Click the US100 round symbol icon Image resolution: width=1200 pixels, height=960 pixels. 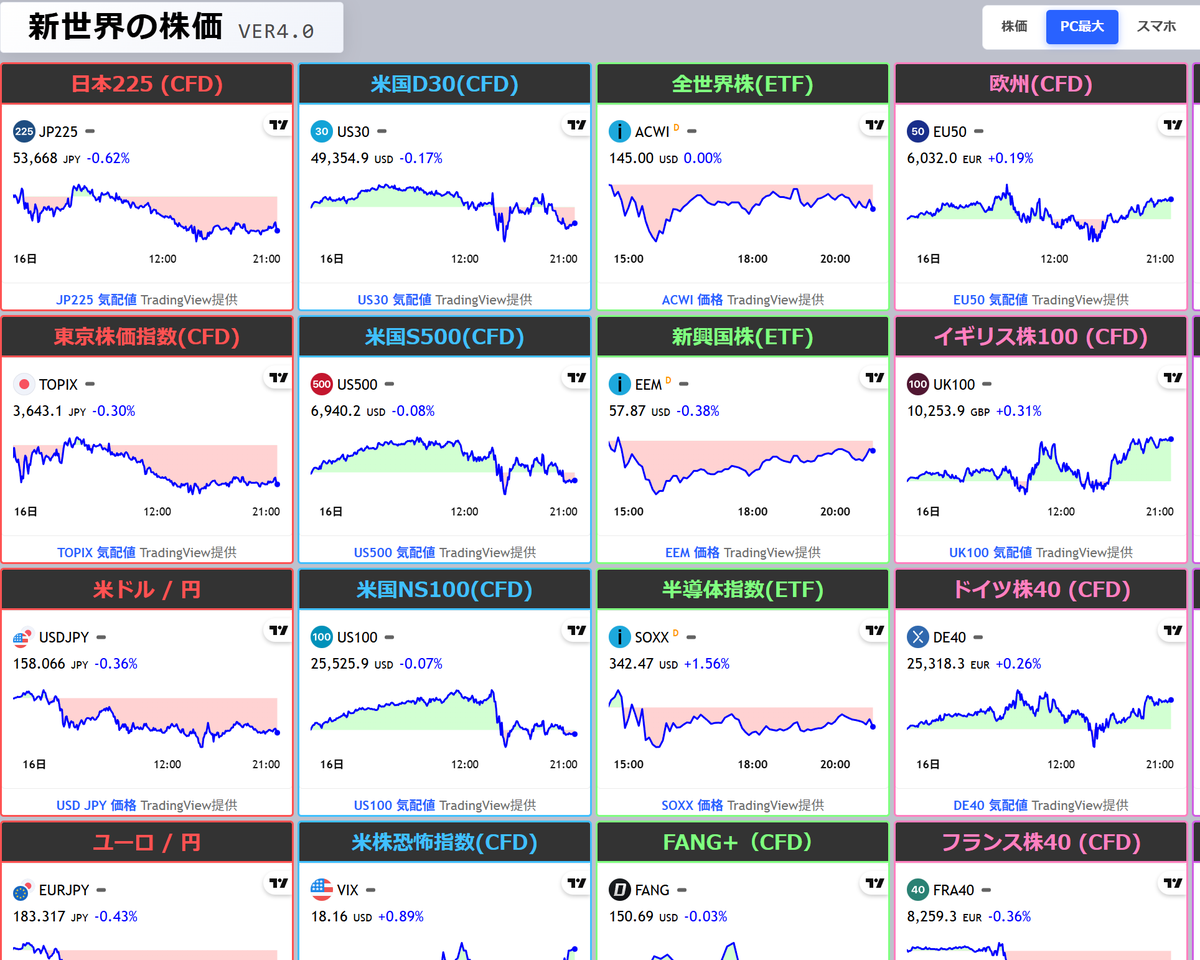click(322, 637)
